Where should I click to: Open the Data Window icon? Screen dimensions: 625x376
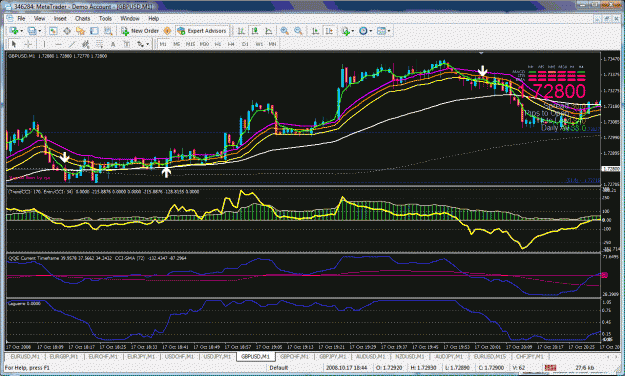pos(67,31)
